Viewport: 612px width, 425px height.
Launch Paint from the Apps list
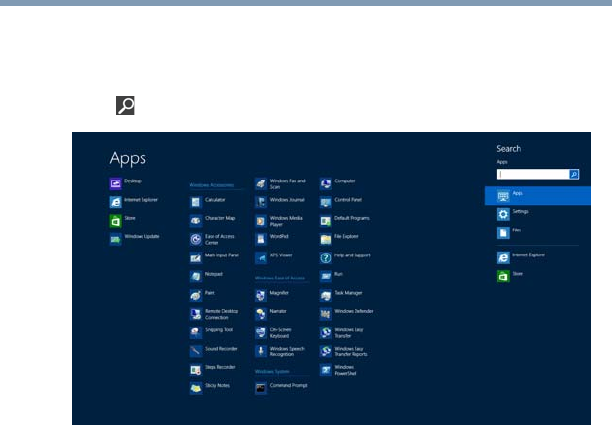196,294
